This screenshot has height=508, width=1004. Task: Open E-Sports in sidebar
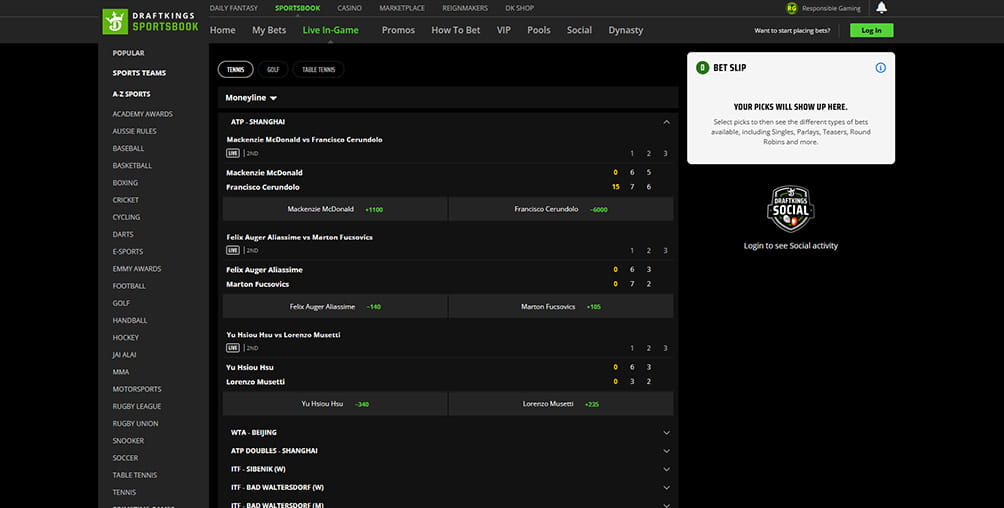(127, 252)
